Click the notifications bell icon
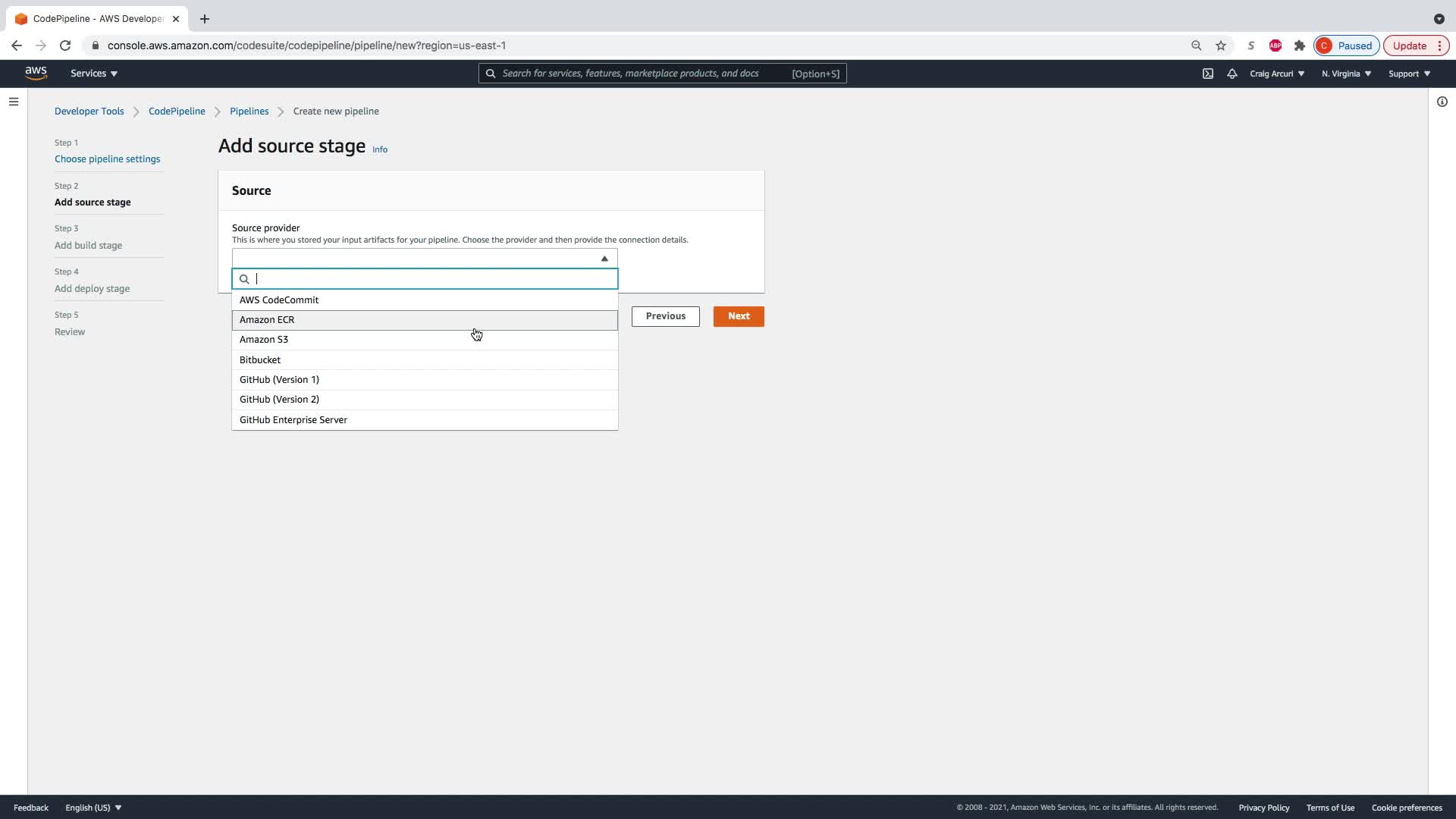 [1232, 74]
